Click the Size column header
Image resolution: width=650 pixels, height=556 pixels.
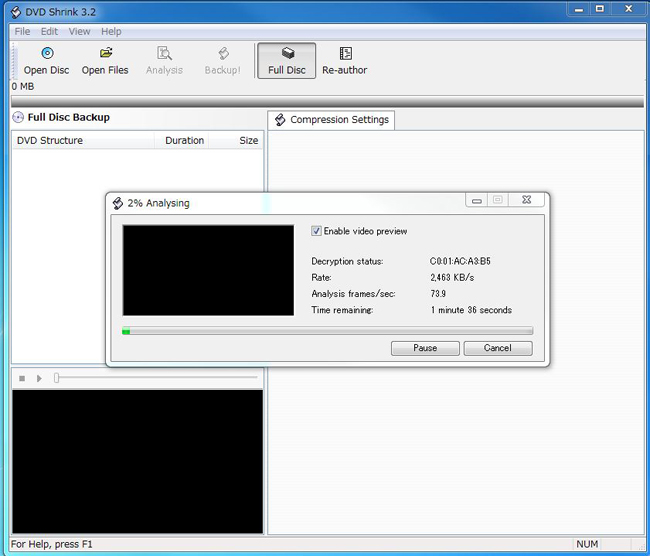pos(235,141)
